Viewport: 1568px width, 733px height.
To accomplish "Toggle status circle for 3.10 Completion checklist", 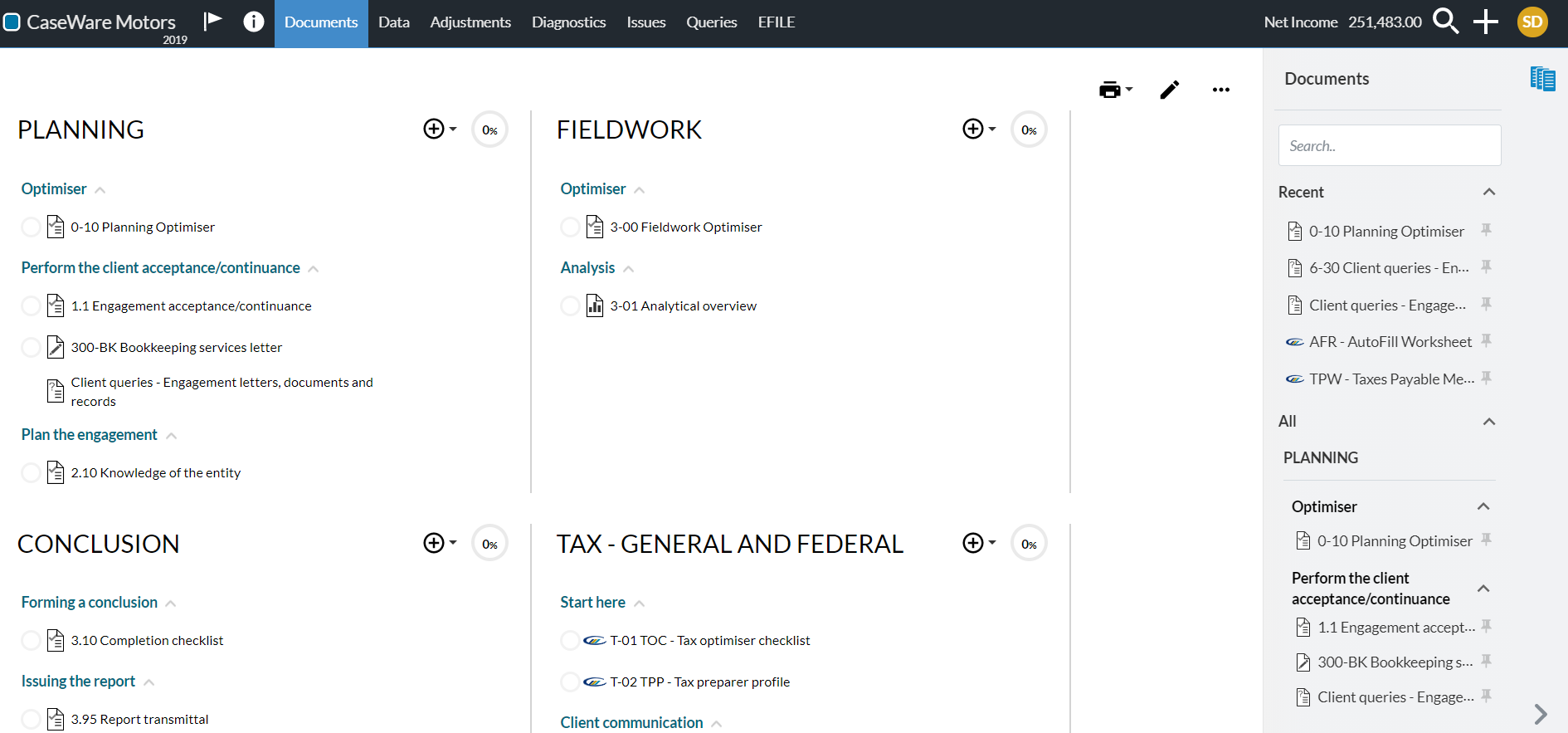I will coord(31,641).
